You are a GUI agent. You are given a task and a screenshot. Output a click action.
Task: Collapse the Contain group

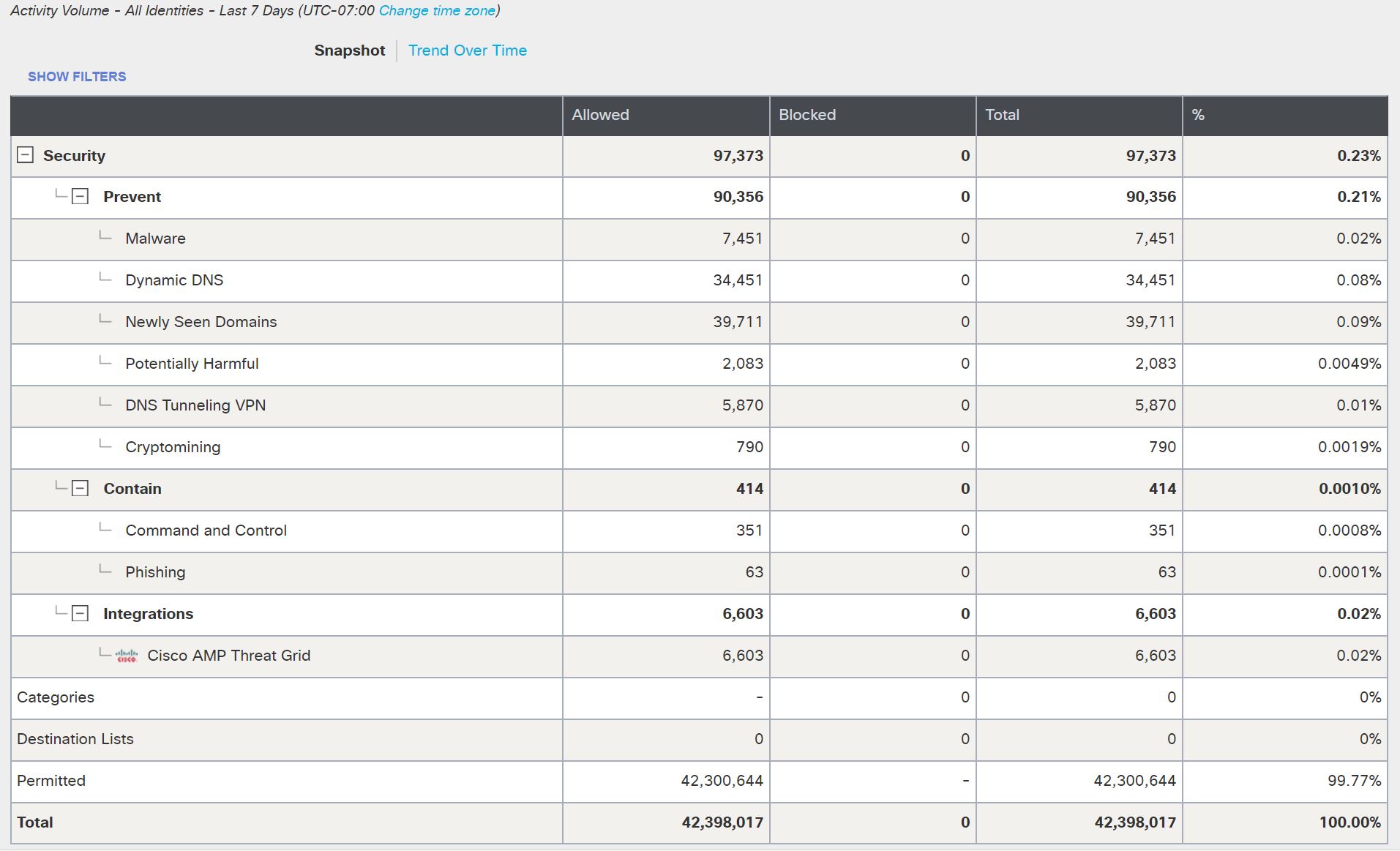click(x=81, y=489)
